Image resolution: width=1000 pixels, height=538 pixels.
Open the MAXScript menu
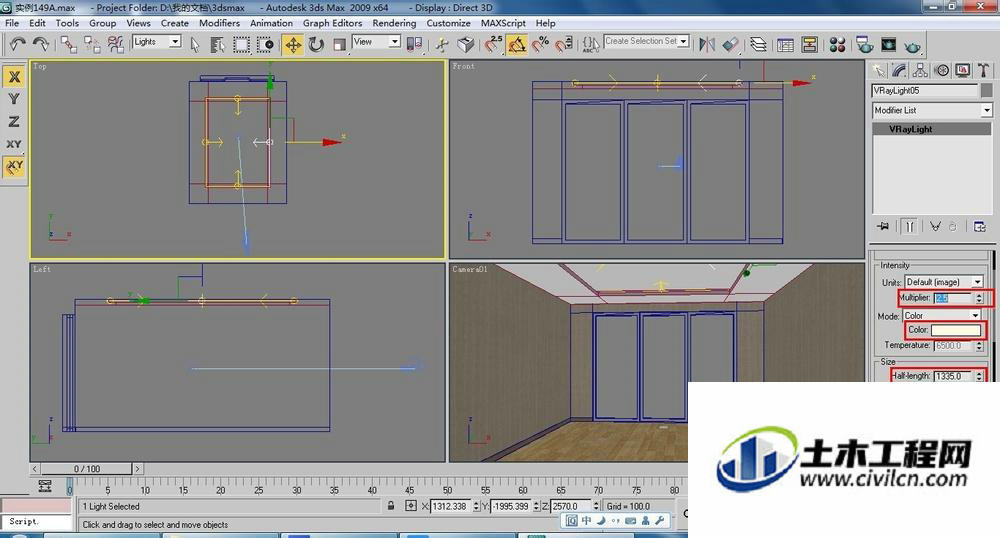(x=503, y=23)
